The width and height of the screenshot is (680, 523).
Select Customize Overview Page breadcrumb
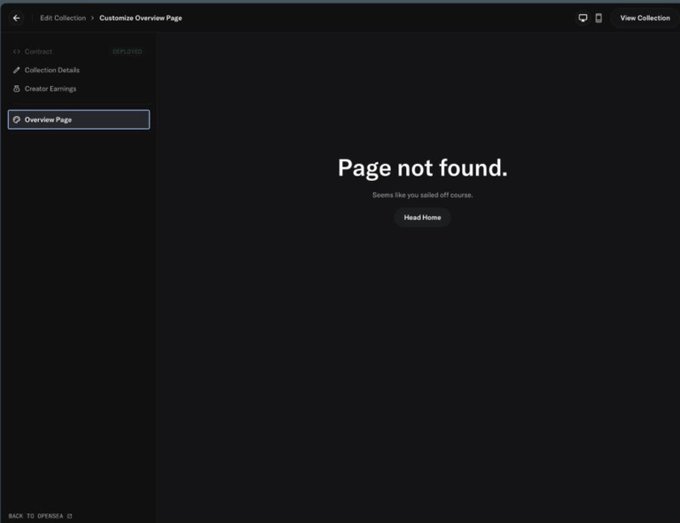click(x=141, y=18)
